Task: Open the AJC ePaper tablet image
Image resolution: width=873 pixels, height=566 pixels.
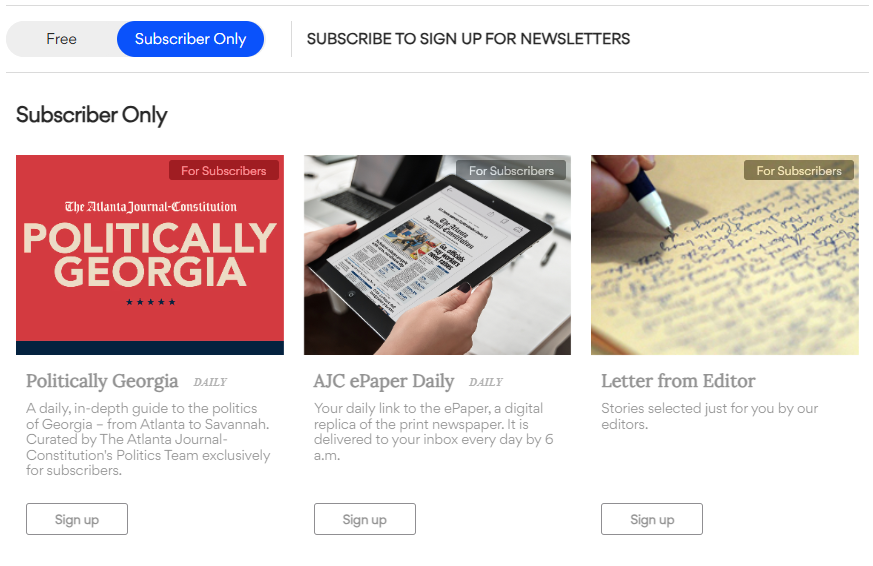Action: click(x=438, y=255)
